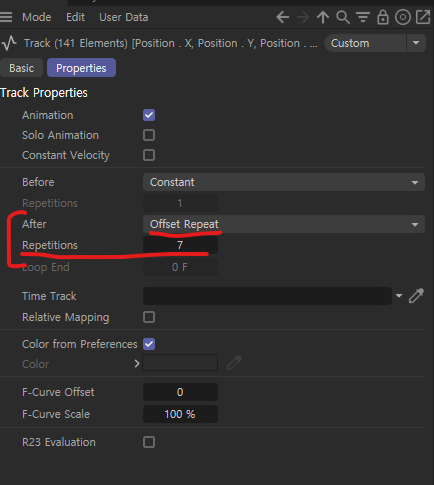Screen dimensions: 434x485
Task: Open the Before dropdown set to Constant
Action: coord(284,182)
